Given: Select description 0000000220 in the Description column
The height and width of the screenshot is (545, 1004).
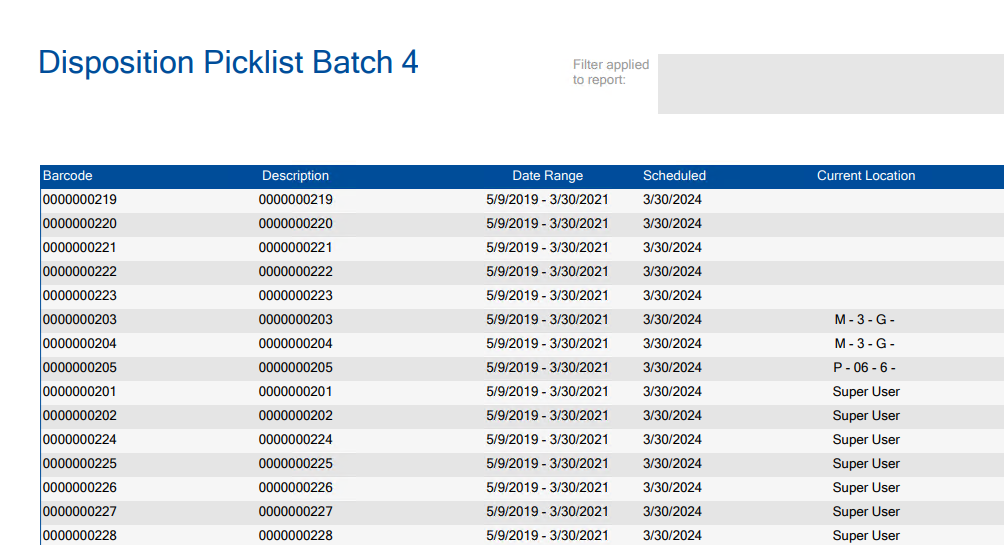Looking at the screenshot, I should [295, 224].
